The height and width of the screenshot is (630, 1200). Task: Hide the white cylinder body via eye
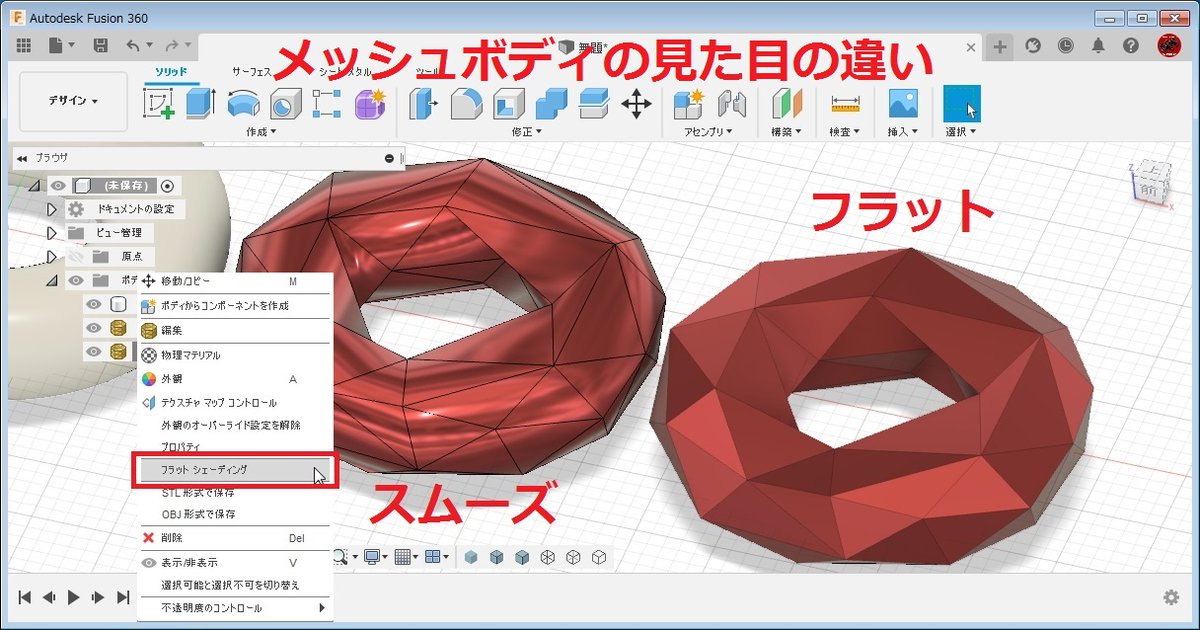(94, 305)
